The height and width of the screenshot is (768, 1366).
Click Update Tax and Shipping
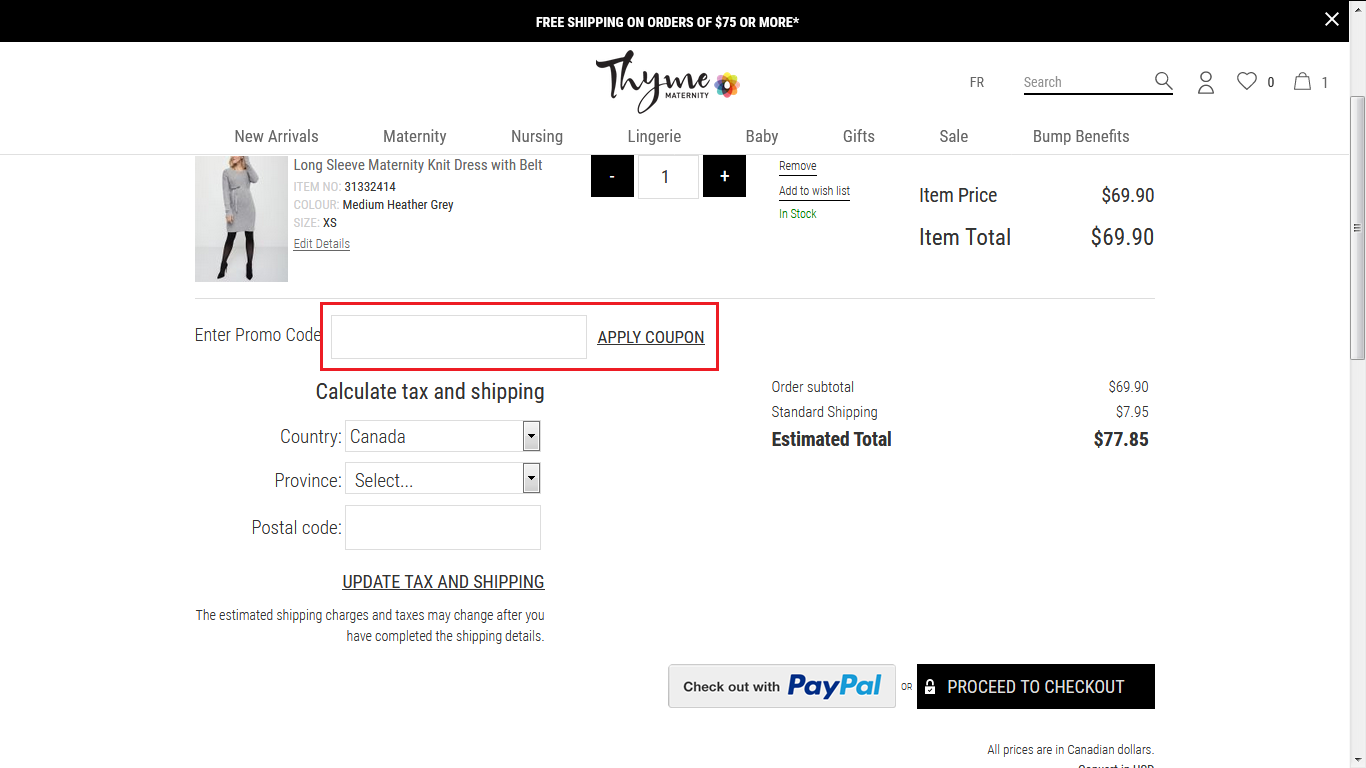point(443,582)
